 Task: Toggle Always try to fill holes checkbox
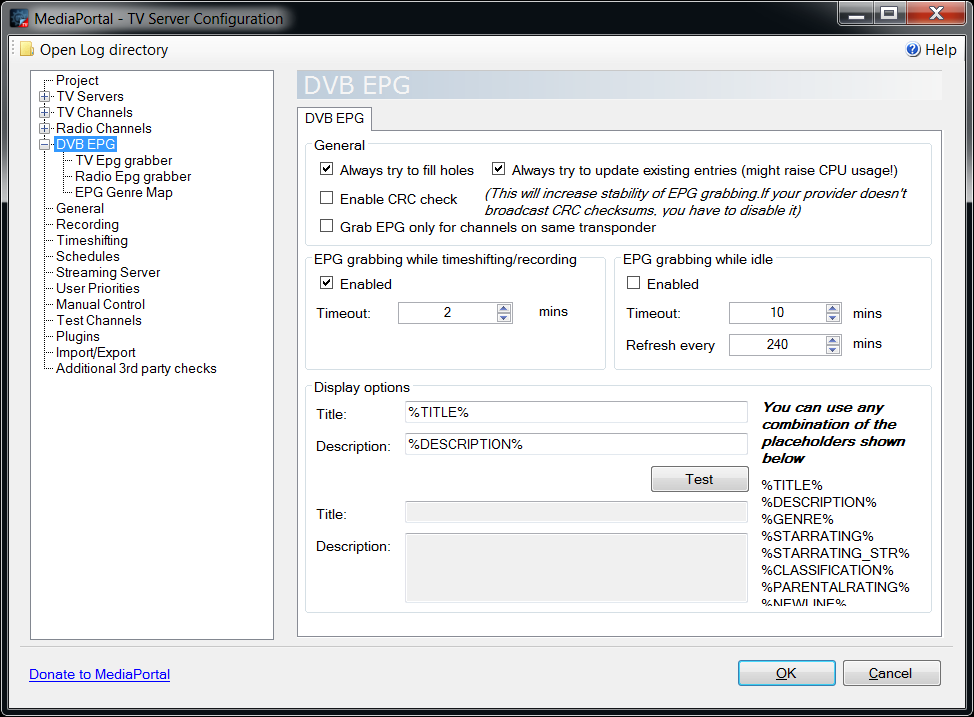click(x=326, y=170)
